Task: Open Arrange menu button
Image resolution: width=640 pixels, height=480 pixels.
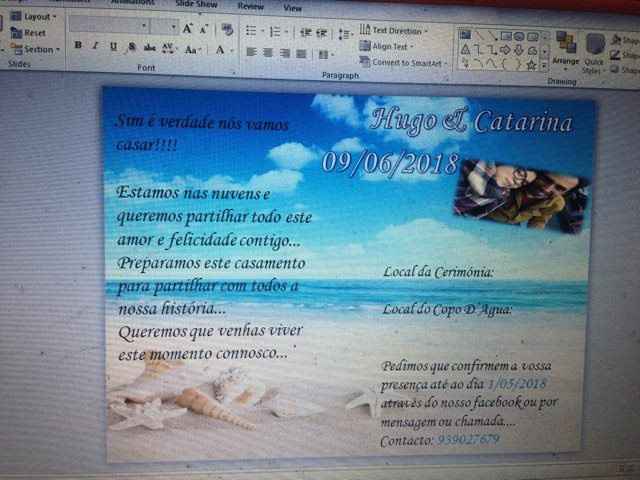Action: tap(566, 48)
